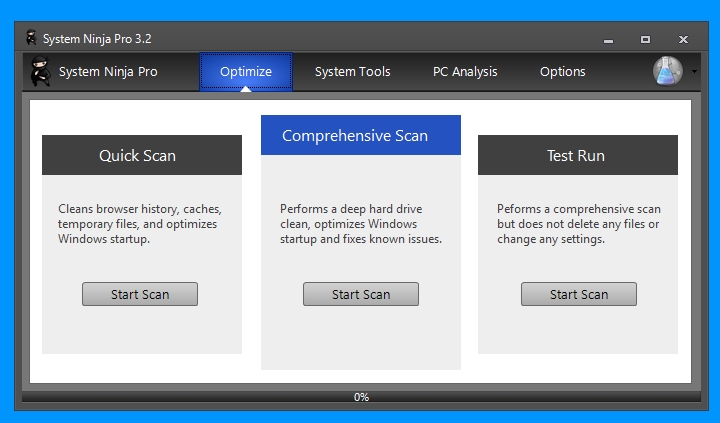Start the Comprehensive Scan
The image size is (720, 423).
pos(361,294)
